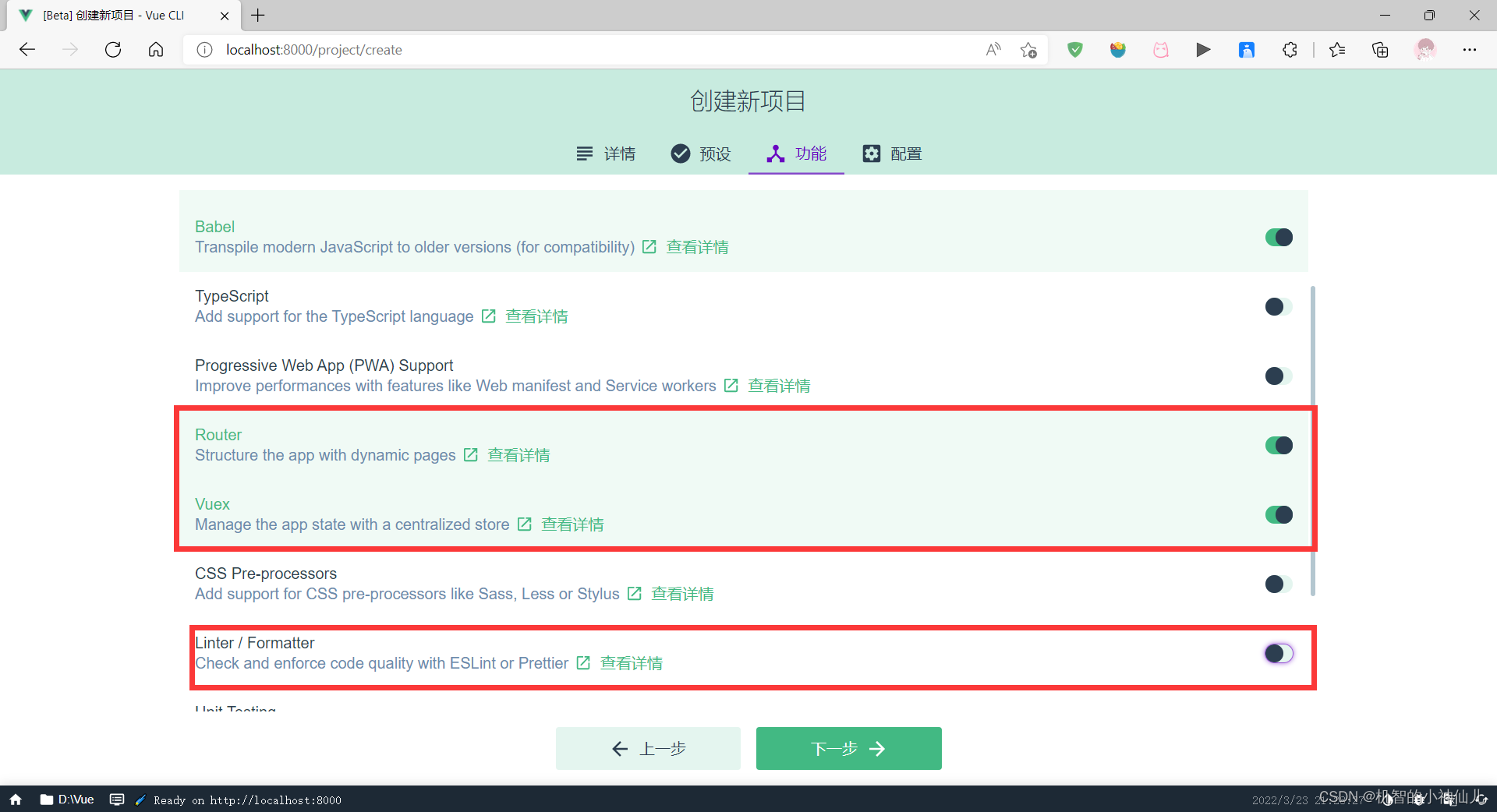Open a new browser tab

point(258,15)
